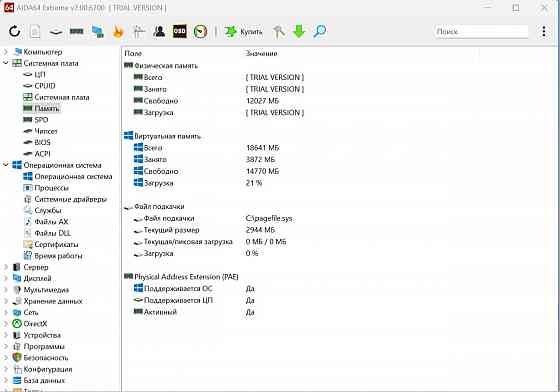Open the memory module toolbar icon

pos(76,31)
